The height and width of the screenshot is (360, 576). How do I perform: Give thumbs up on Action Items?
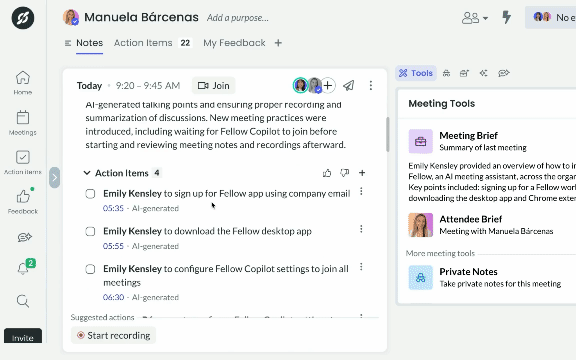click(x=327, y=173)
